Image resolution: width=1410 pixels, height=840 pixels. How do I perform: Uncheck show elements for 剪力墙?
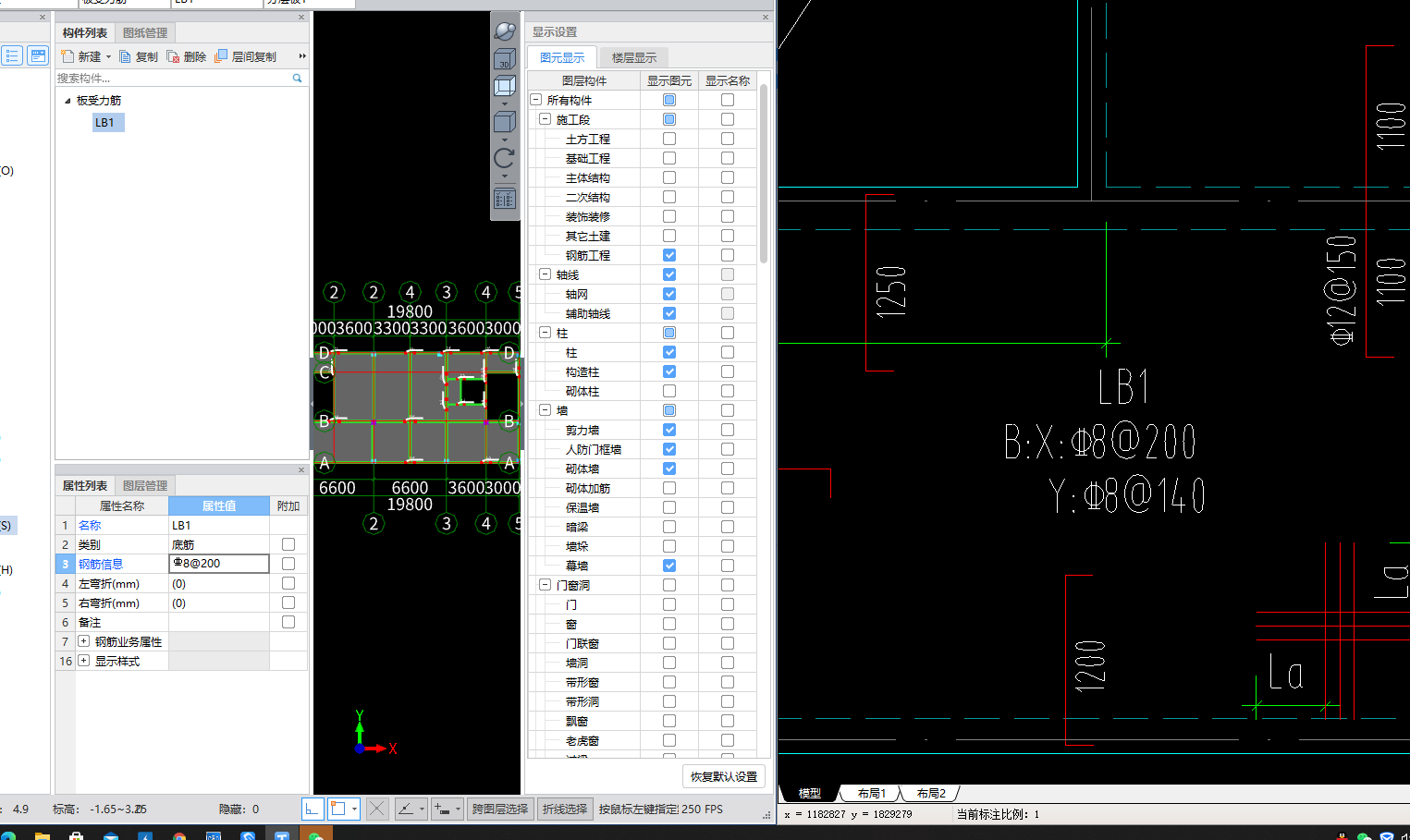click(669, 430)
